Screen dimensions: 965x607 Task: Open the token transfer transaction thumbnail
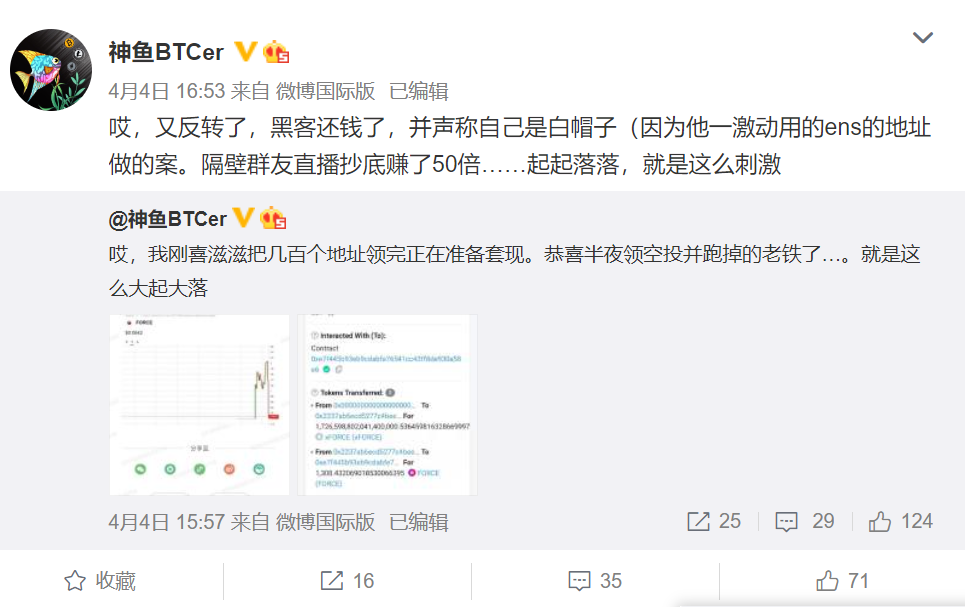[x=388, y=404]
